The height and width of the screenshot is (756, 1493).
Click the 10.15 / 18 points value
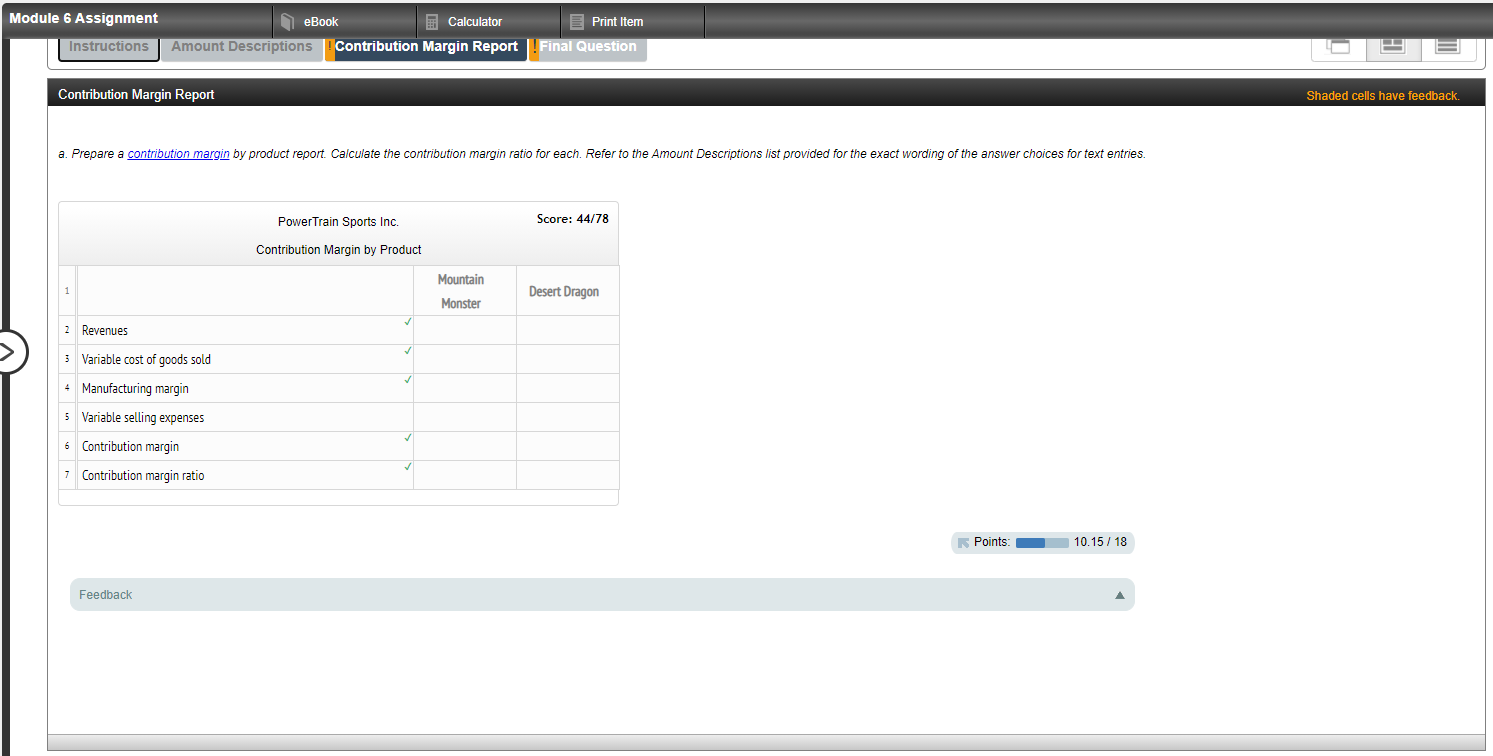[x=1100, y=542]
